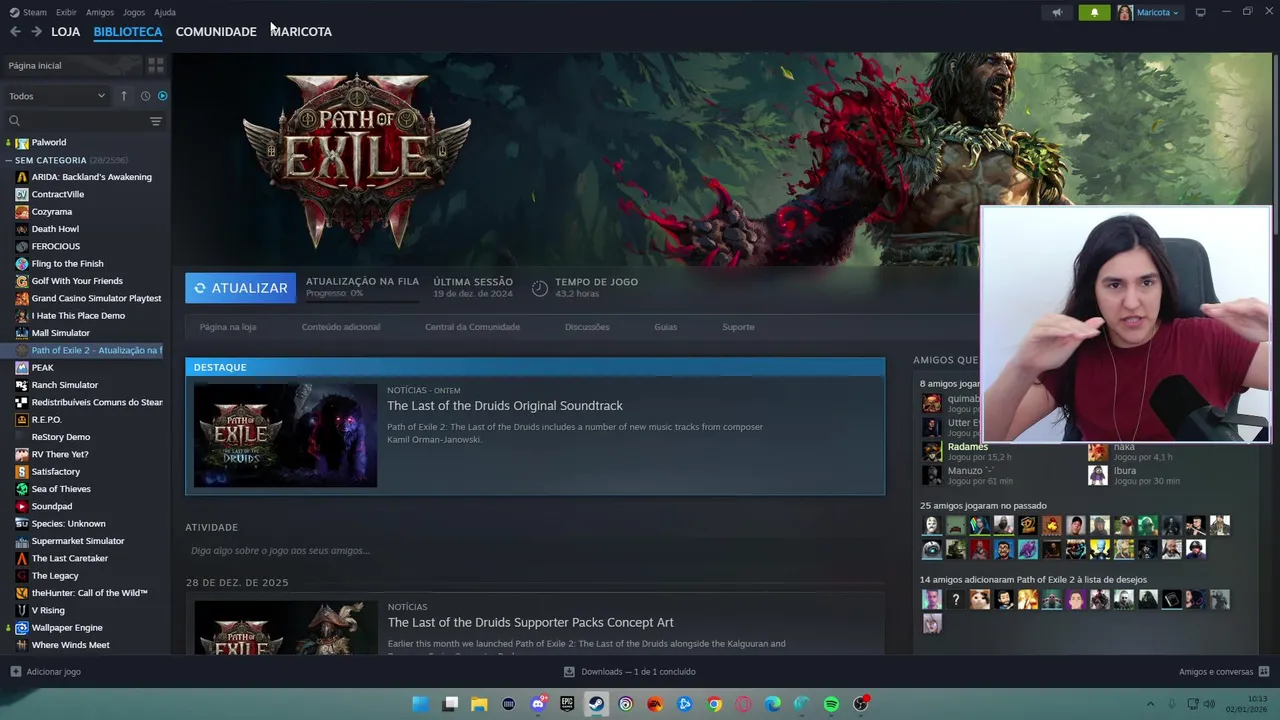Screen dimensions: 1280x720
Task: Select V Rising in the game list
Action: [48, 611]
